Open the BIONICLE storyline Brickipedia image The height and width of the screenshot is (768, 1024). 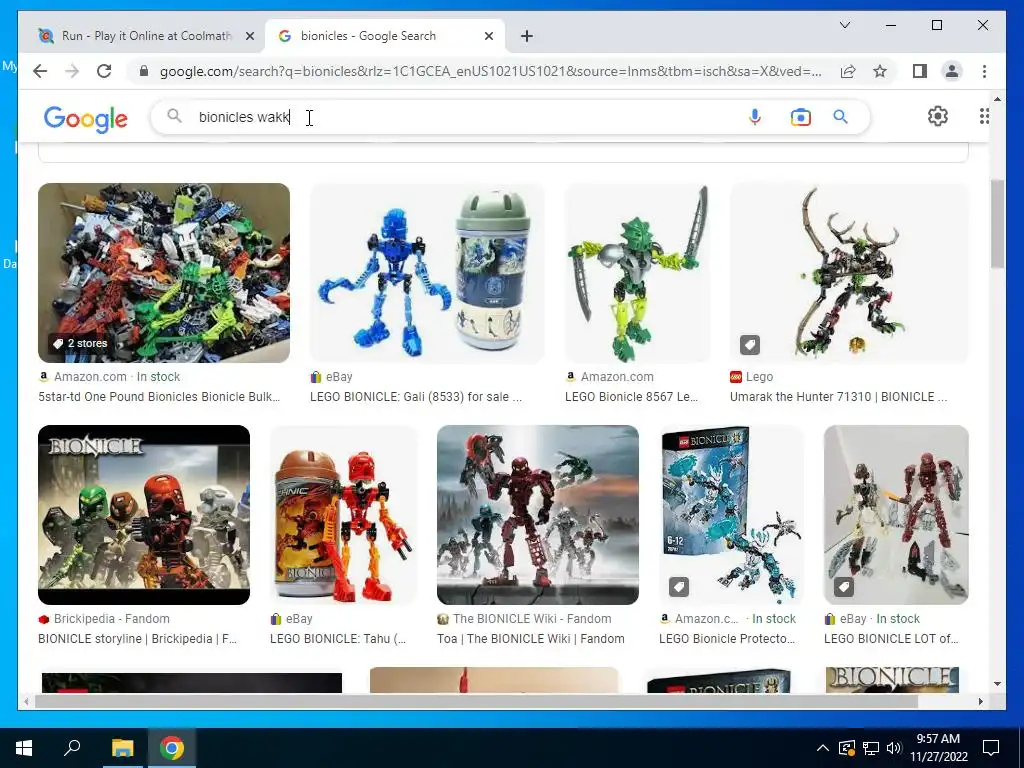144,515
